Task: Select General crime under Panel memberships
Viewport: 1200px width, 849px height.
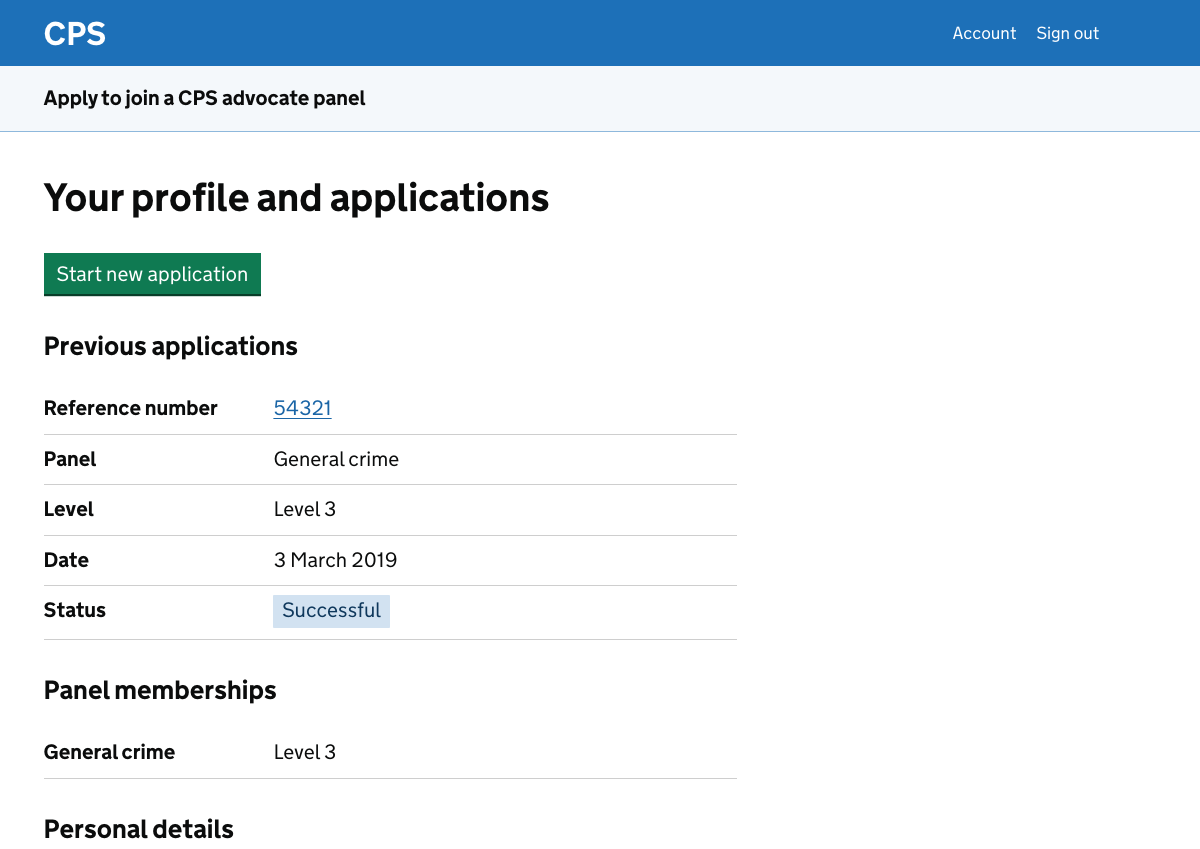Action: [x=109, y=752]
